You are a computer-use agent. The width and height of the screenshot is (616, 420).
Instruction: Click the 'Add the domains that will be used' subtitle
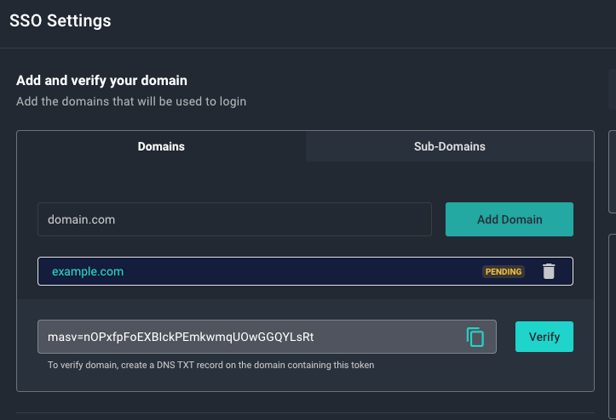point(131,101)
